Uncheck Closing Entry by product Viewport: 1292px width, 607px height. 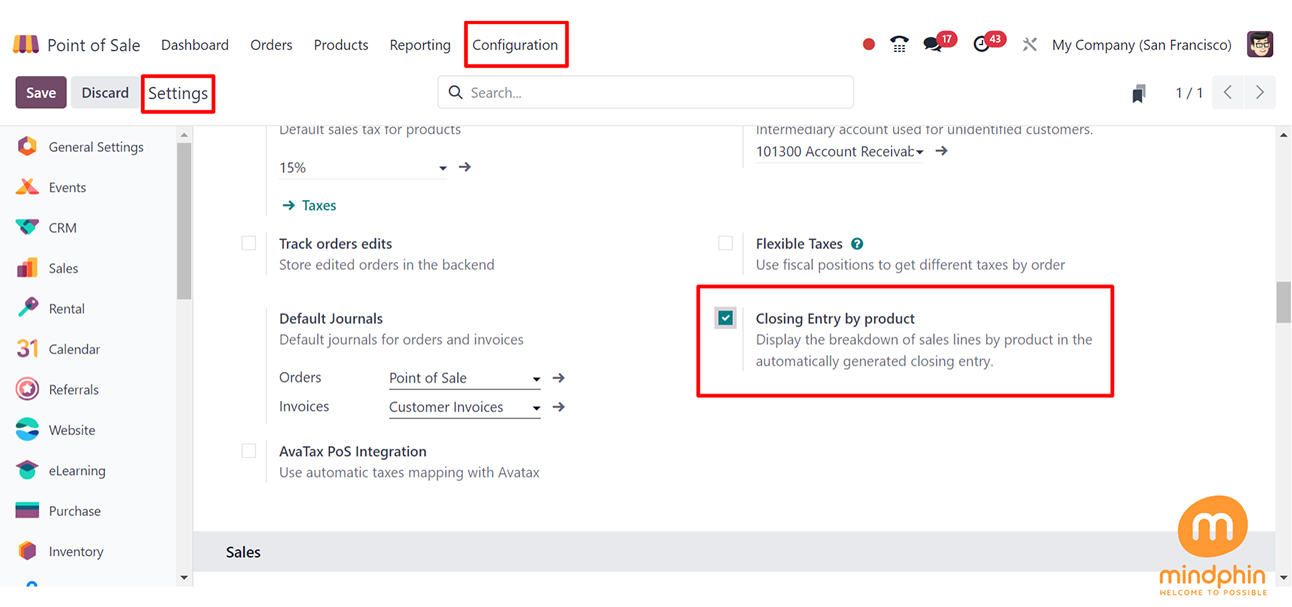tap(726, 318)
